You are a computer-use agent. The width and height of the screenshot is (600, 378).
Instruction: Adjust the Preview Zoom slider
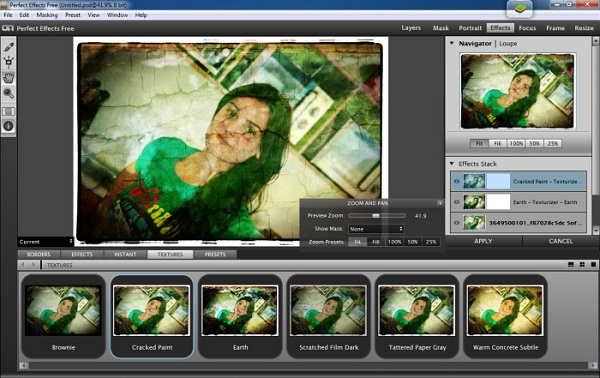tap(376, 216)
